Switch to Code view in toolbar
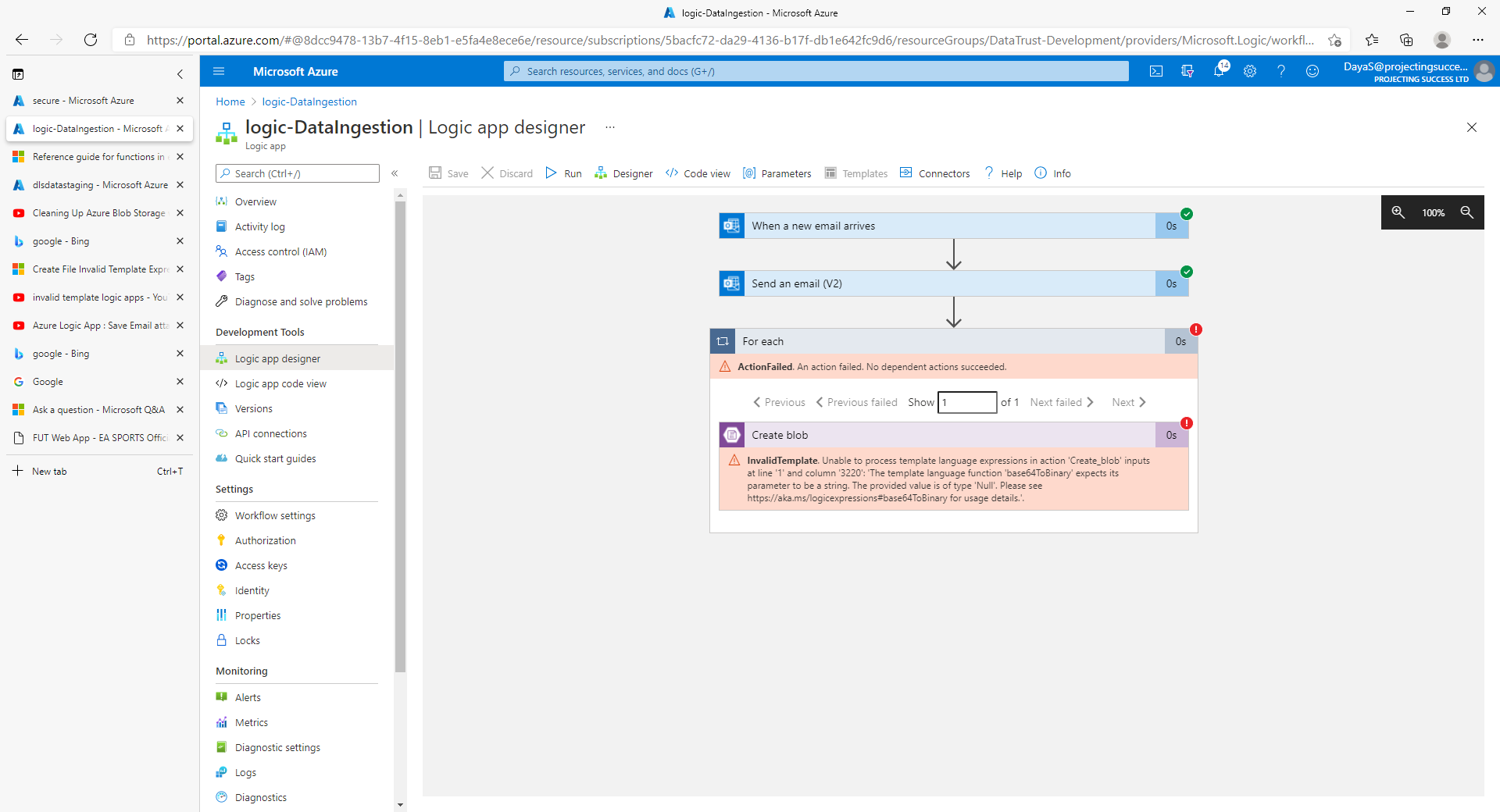Image resolution: width=1500 pixels, height=812 pixels. coord(698,173)
